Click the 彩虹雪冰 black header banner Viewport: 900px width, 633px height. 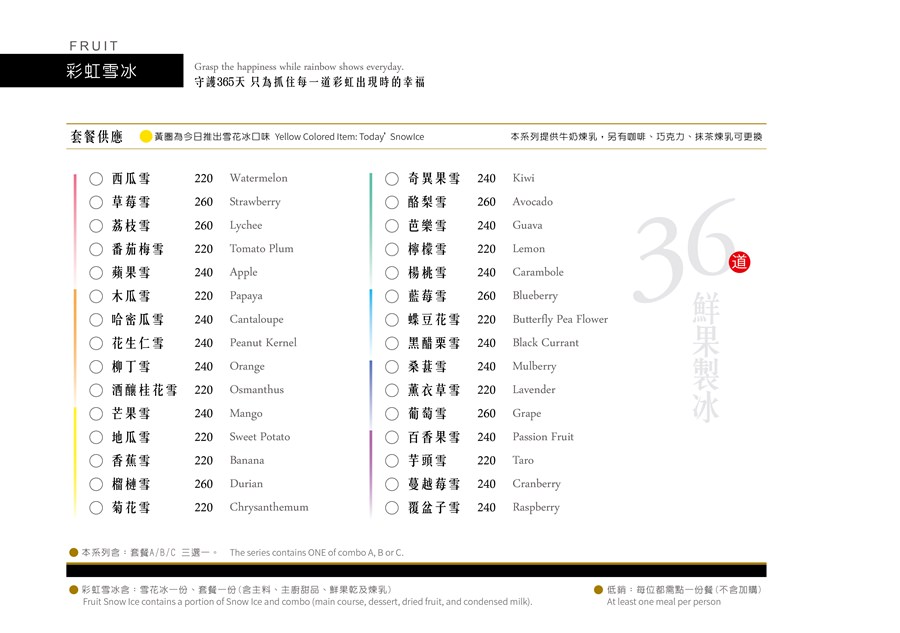click(92, 71)
